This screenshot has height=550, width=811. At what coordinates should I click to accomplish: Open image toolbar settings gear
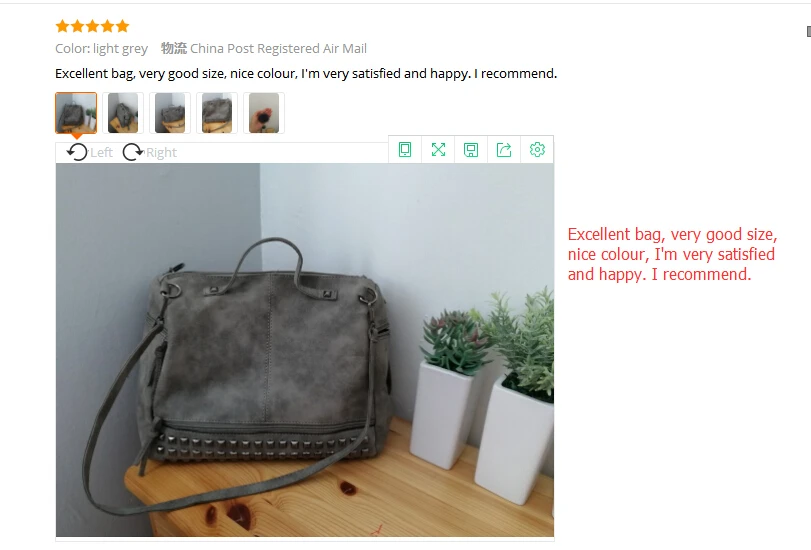point(537,150)
